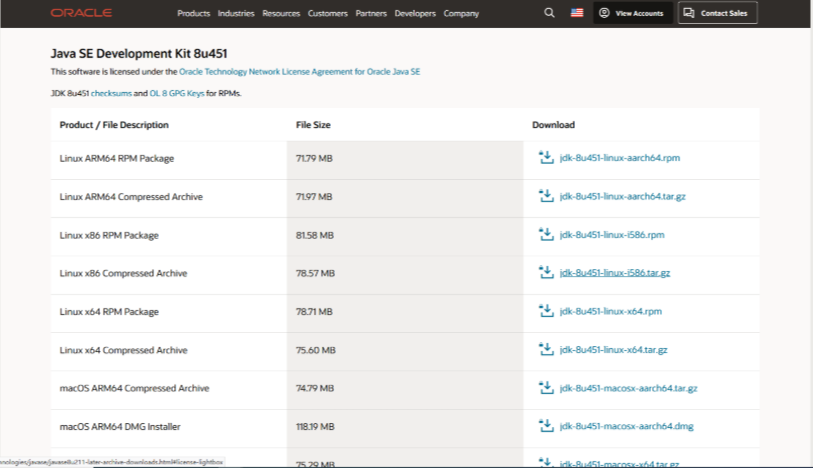The height and width of the screenshot is (468, 813).
Task: Open the OL 8 GPG Keys link
Action: (x=177, y=93)
